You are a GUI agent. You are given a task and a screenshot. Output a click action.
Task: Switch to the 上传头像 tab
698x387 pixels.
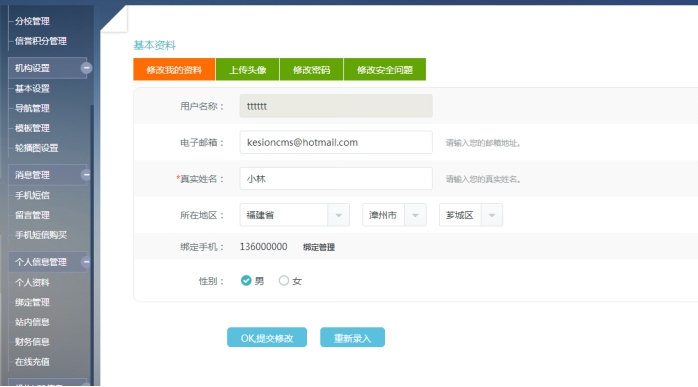(x=248, y=69)
